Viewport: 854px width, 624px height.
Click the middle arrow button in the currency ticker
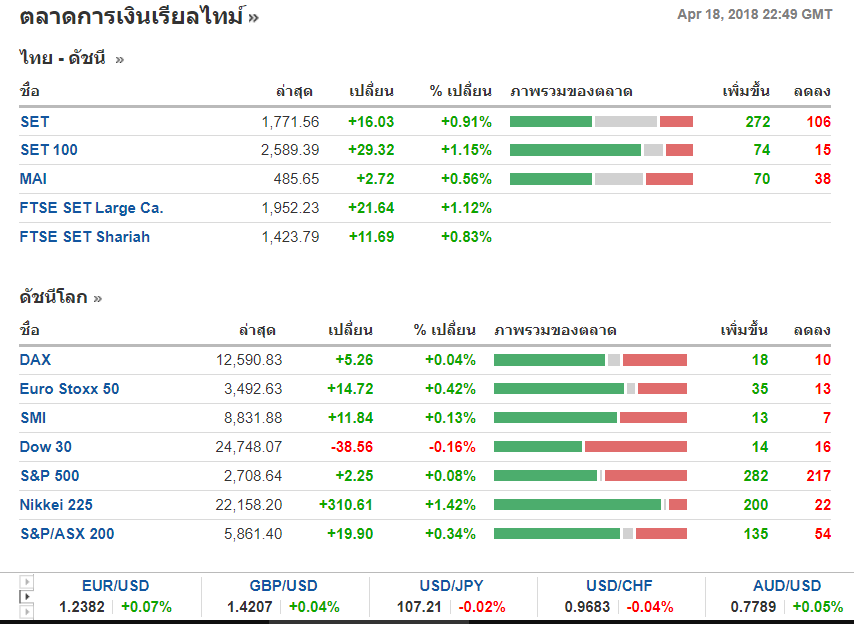pos(27,596)
